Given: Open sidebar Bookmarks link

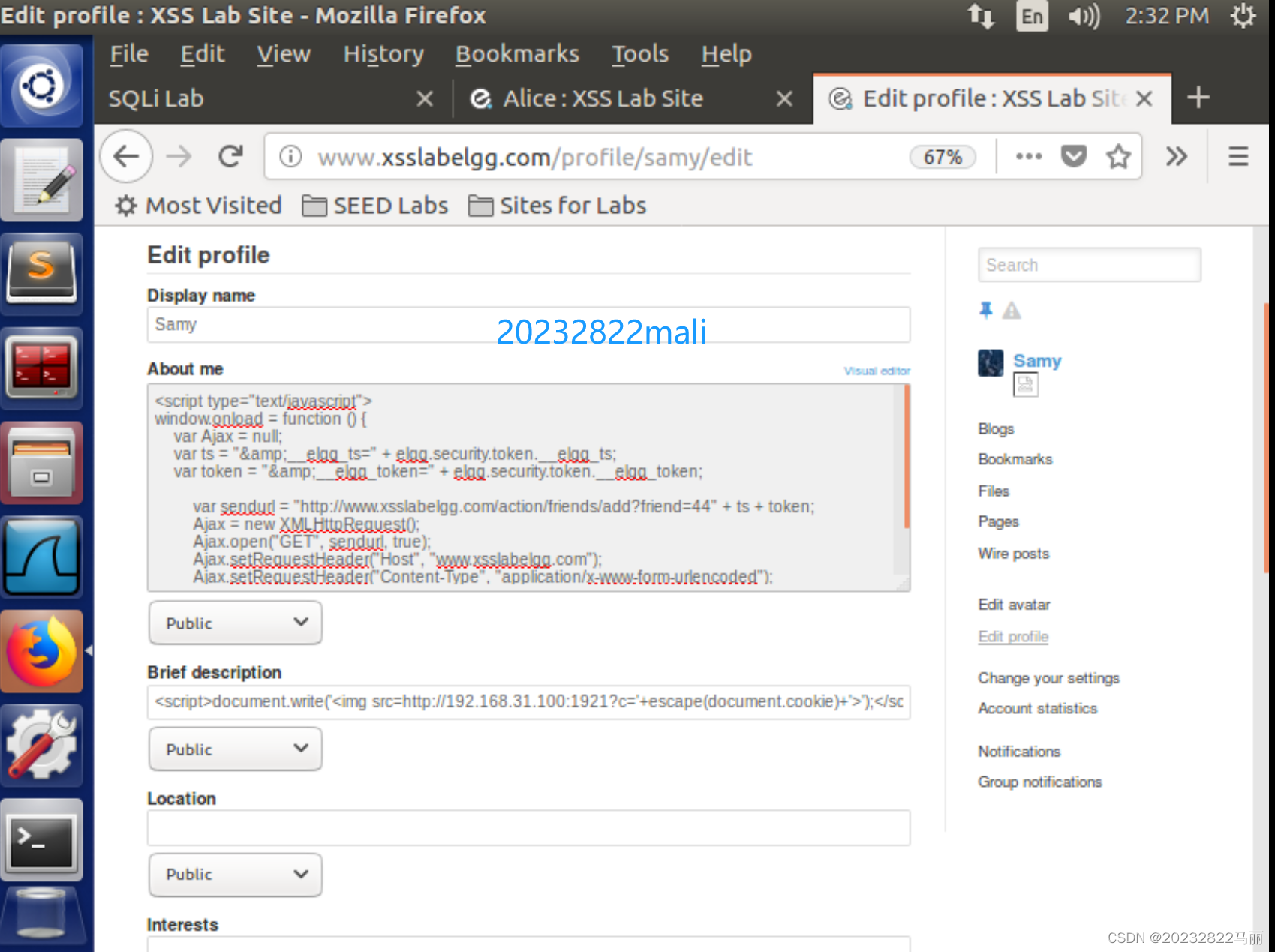Looking at the screenshot, I should click(1015, 459).
